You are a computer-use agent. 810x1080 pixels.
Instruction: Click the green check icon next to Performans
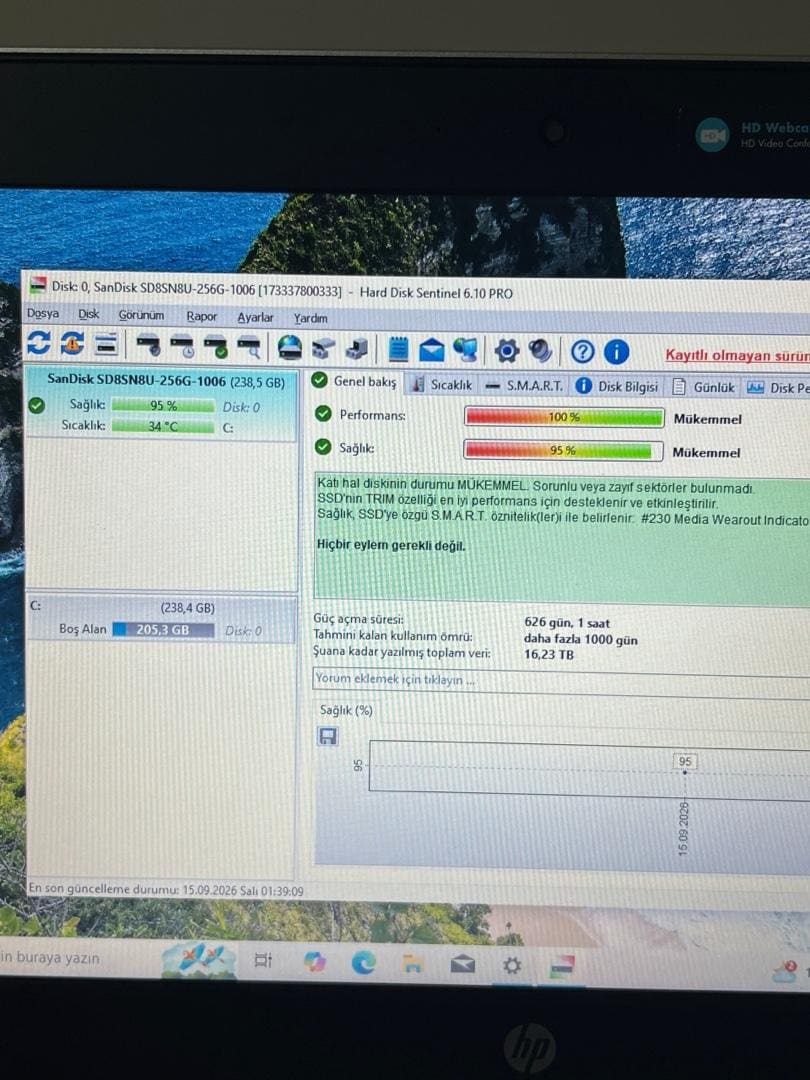tap(323, 414)
